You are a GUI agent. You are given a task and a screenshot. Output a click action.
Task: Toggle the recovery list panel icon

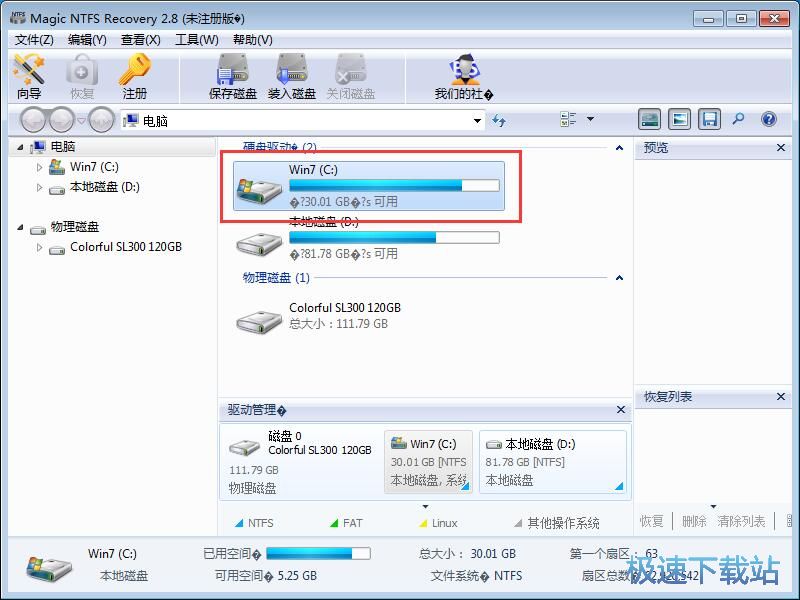[710, 119]
